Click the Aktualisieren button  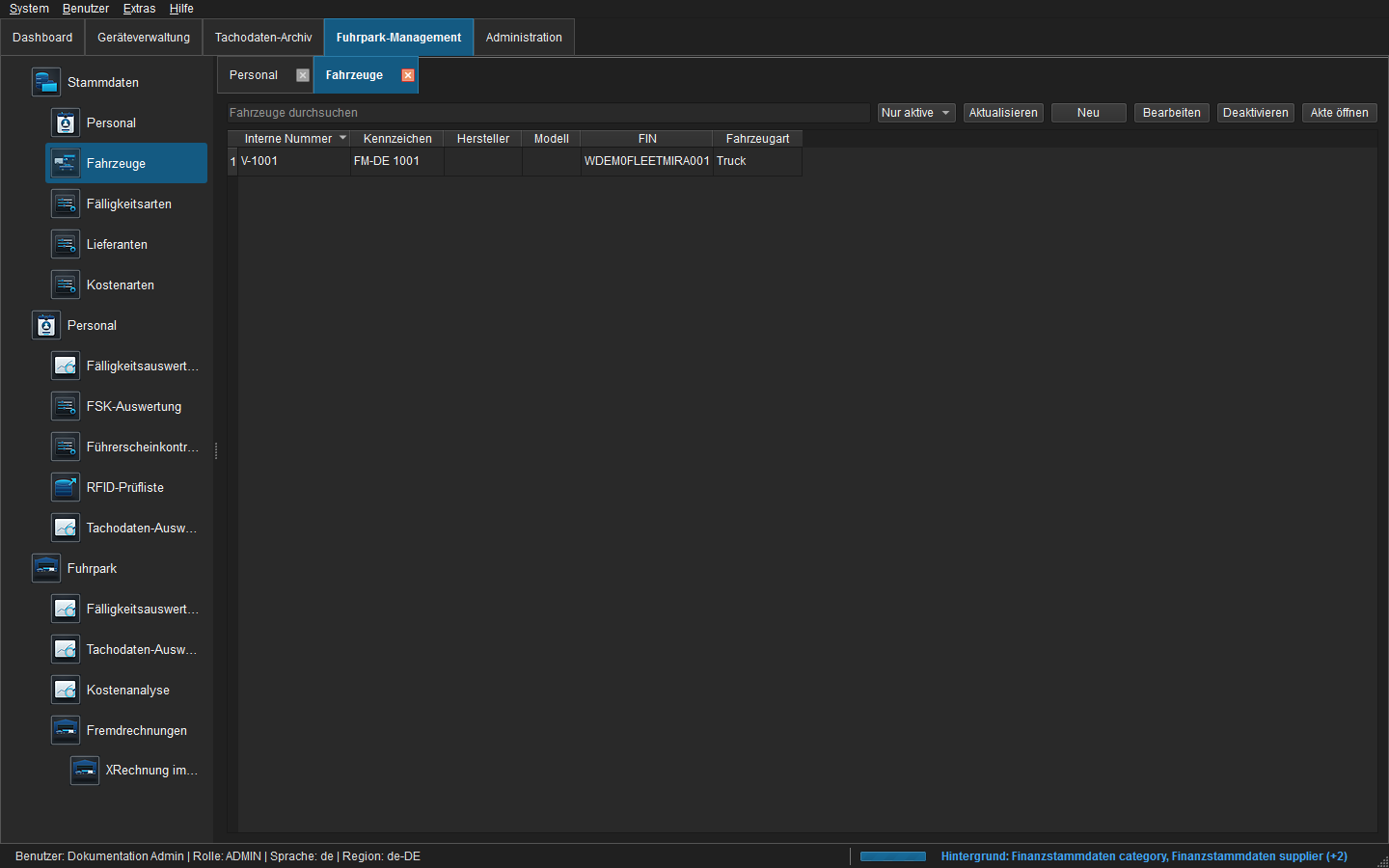pos(1003,113)
